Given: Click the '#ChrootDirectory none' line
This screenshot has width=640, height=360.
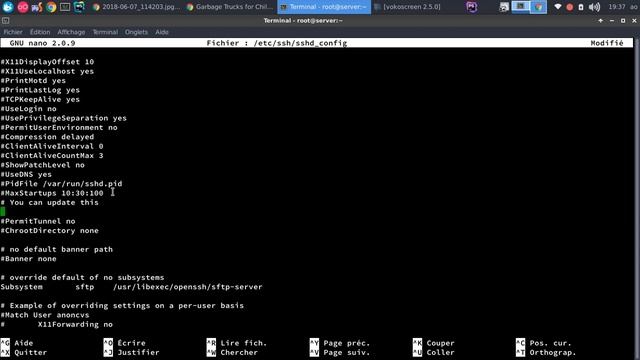Looking at the screenshot, I should pyautogui.click(x=50, y=231).
